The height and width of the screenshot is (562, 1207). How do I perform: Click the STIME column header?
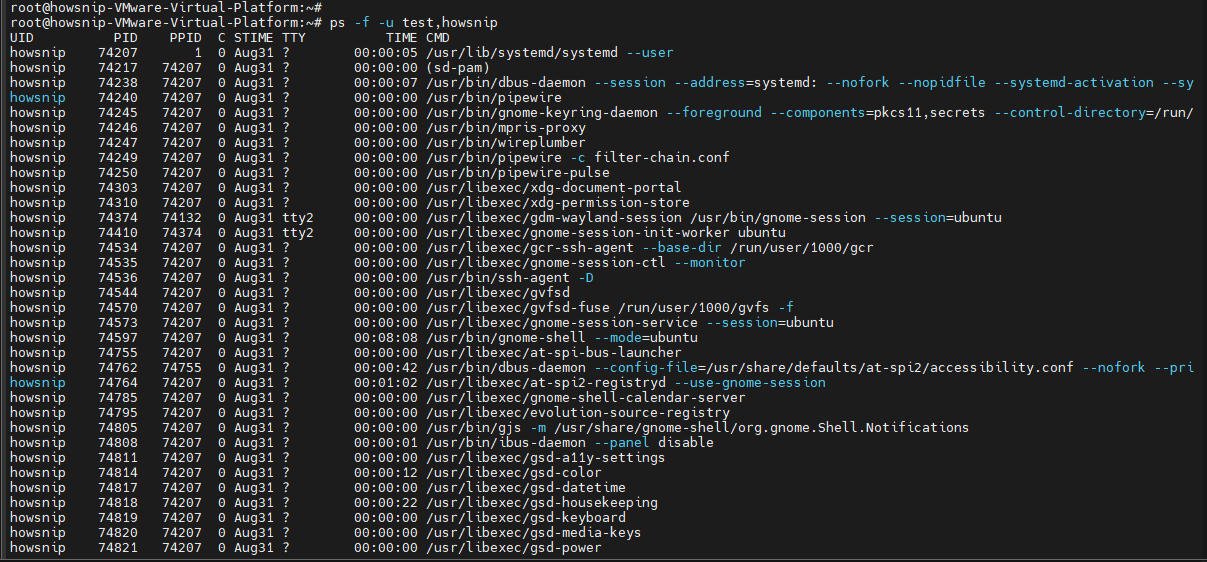254,38
